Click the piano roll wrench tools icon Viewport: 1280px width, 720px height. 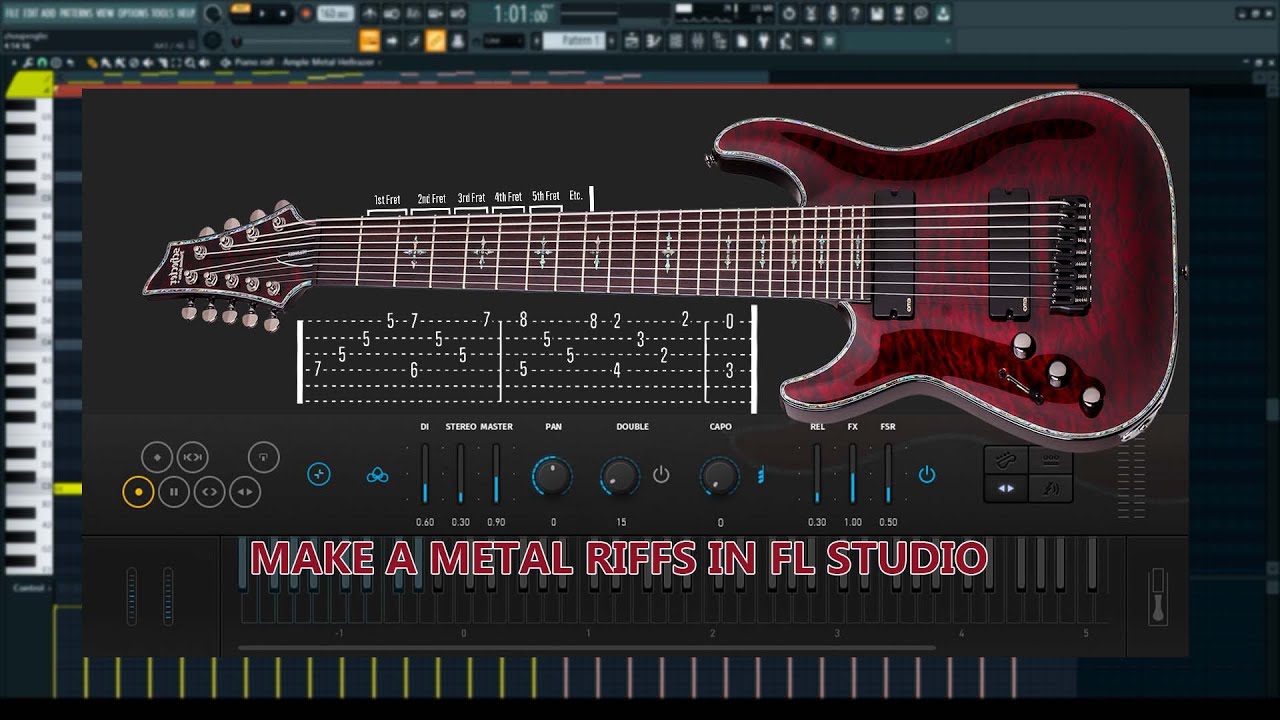click(27, 62)
